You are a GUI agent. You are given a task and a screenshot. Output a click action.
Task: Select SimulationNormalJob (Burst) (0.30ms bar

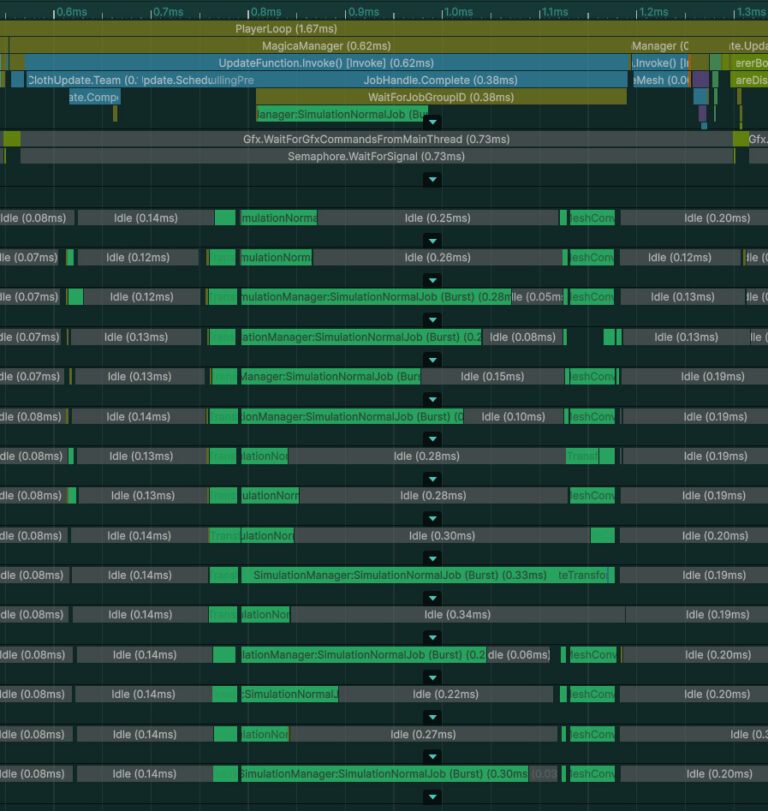click(384, 774)
